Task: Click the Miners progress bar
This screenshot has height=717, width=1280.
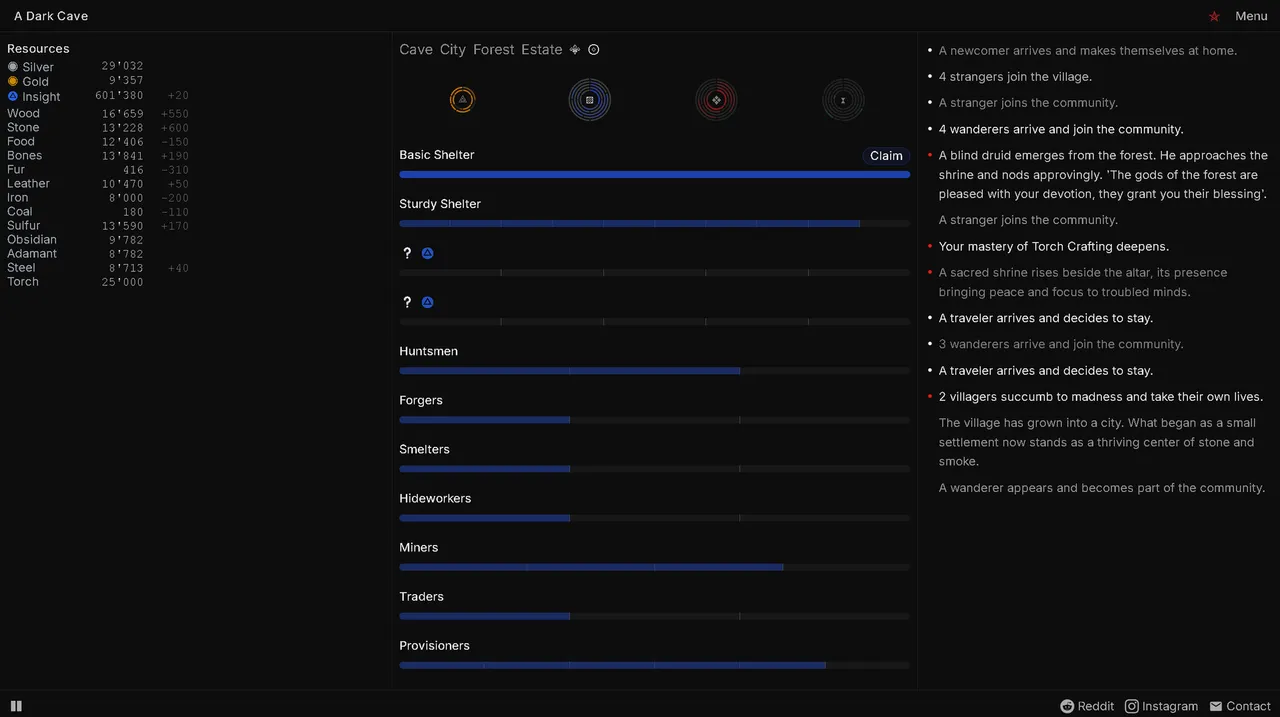Action: (655, 567)
